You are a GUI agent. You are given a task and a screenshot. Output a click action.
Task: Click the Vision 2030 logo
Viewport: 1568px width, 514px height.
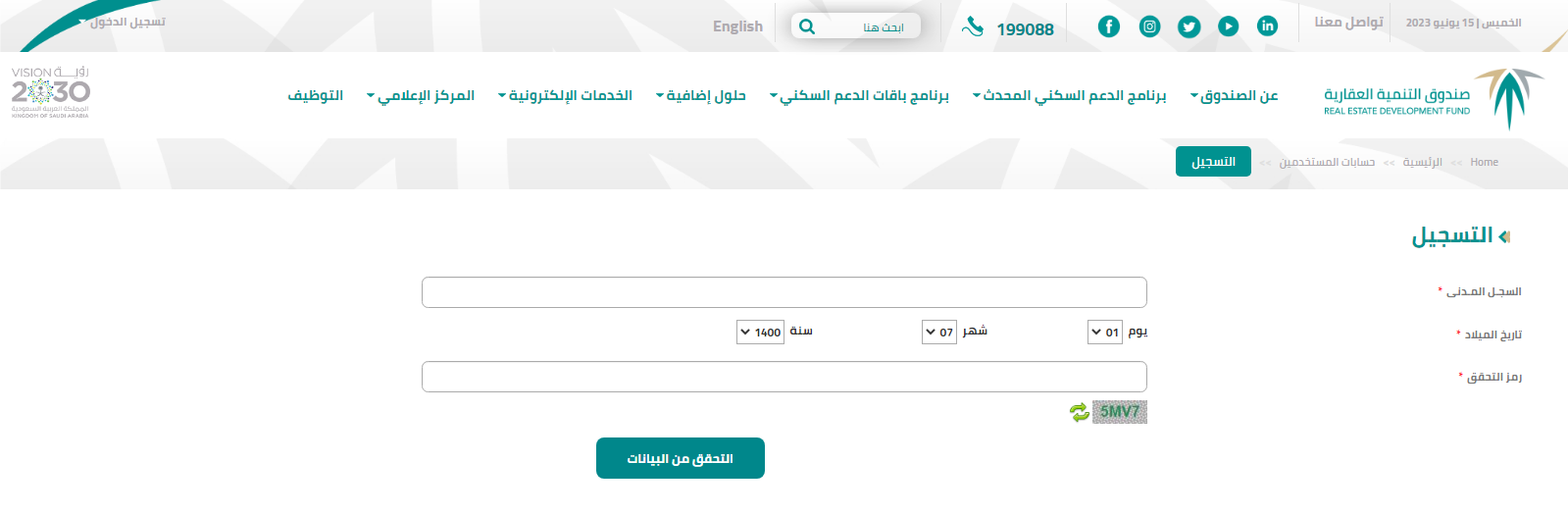click(50, 93)
